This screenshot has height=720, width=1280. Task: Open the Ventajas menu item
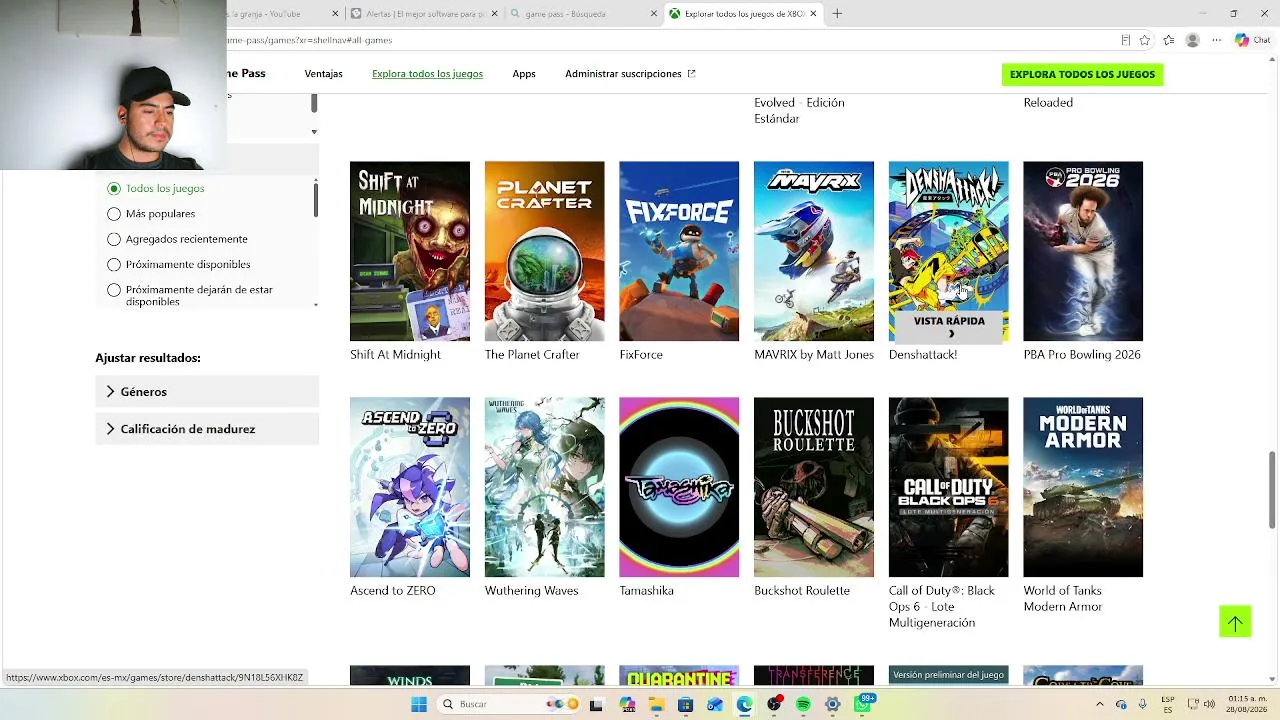pyautogui.click(x=324, y=74)
